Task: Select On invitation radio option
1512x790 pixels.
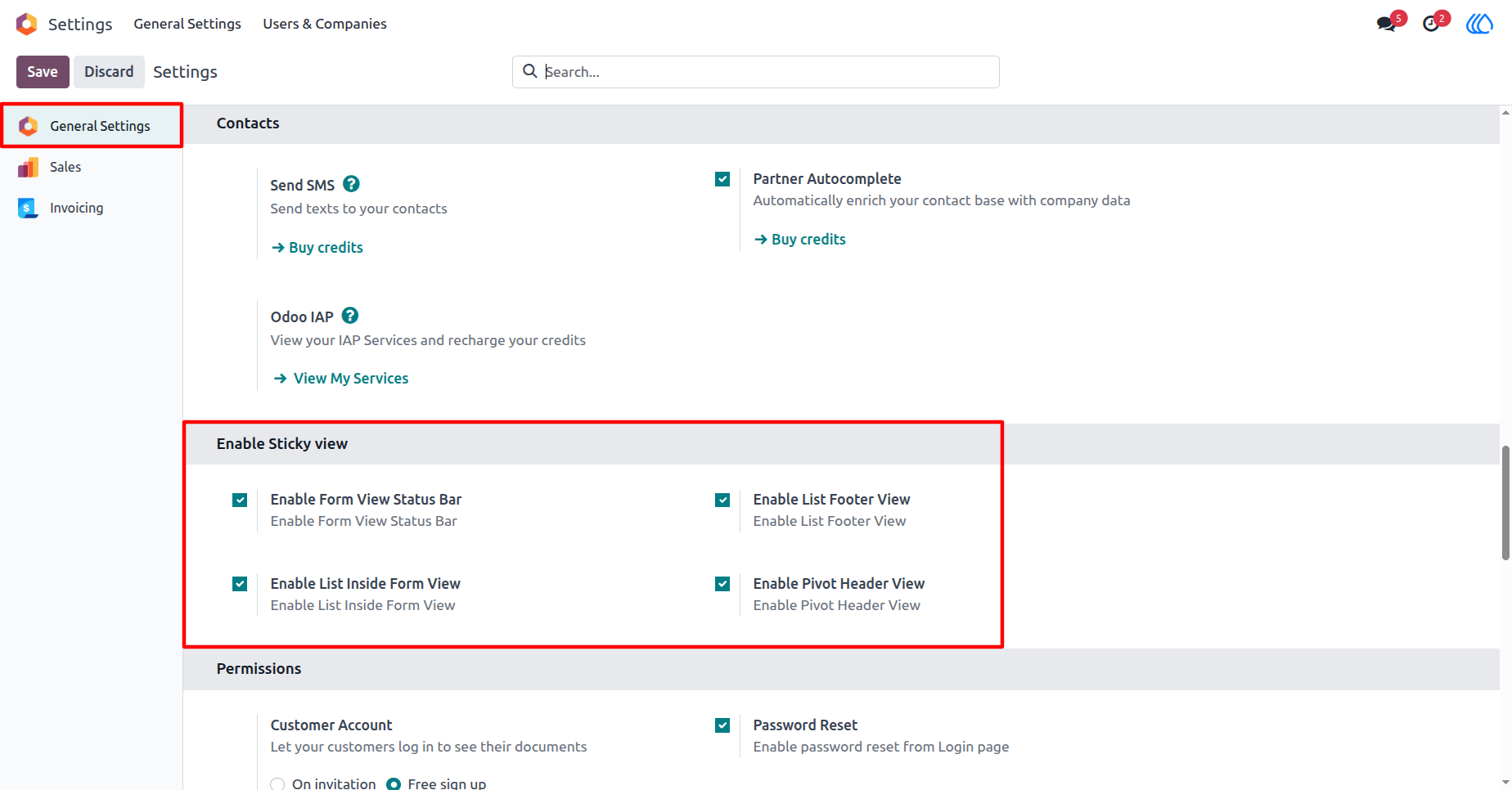Action: point(277,784)
